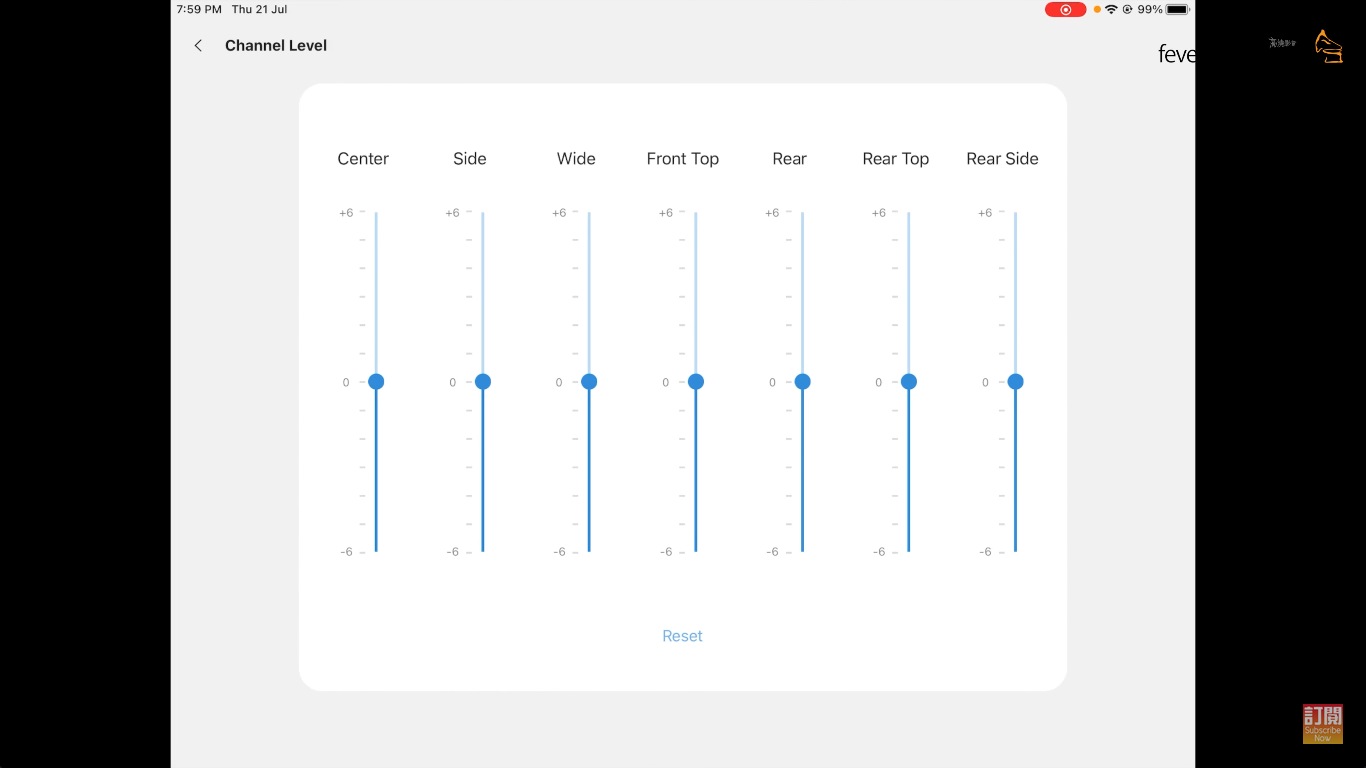This screenshot has height=768, width=1366.
Task: Click the Rear Top slider handle
Action: coord(909,381)
